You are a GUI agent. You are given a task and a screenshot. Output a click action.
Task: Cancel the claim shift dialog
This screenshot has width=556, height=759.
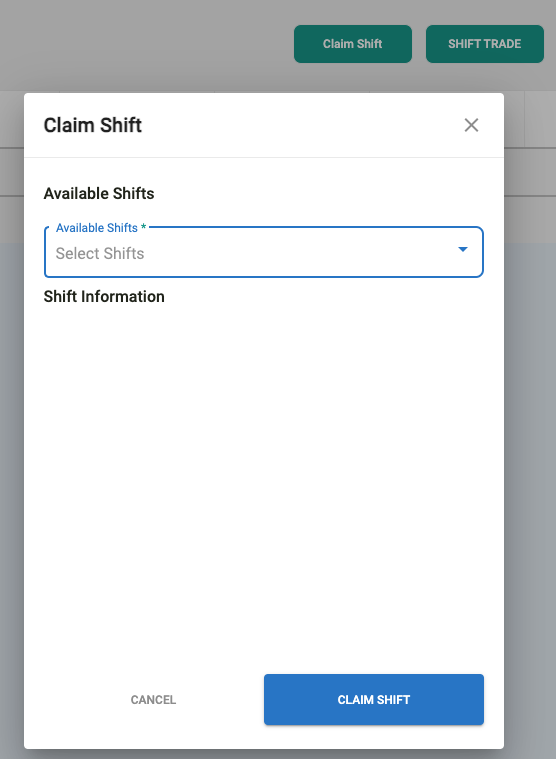click(x=153, y=699)
